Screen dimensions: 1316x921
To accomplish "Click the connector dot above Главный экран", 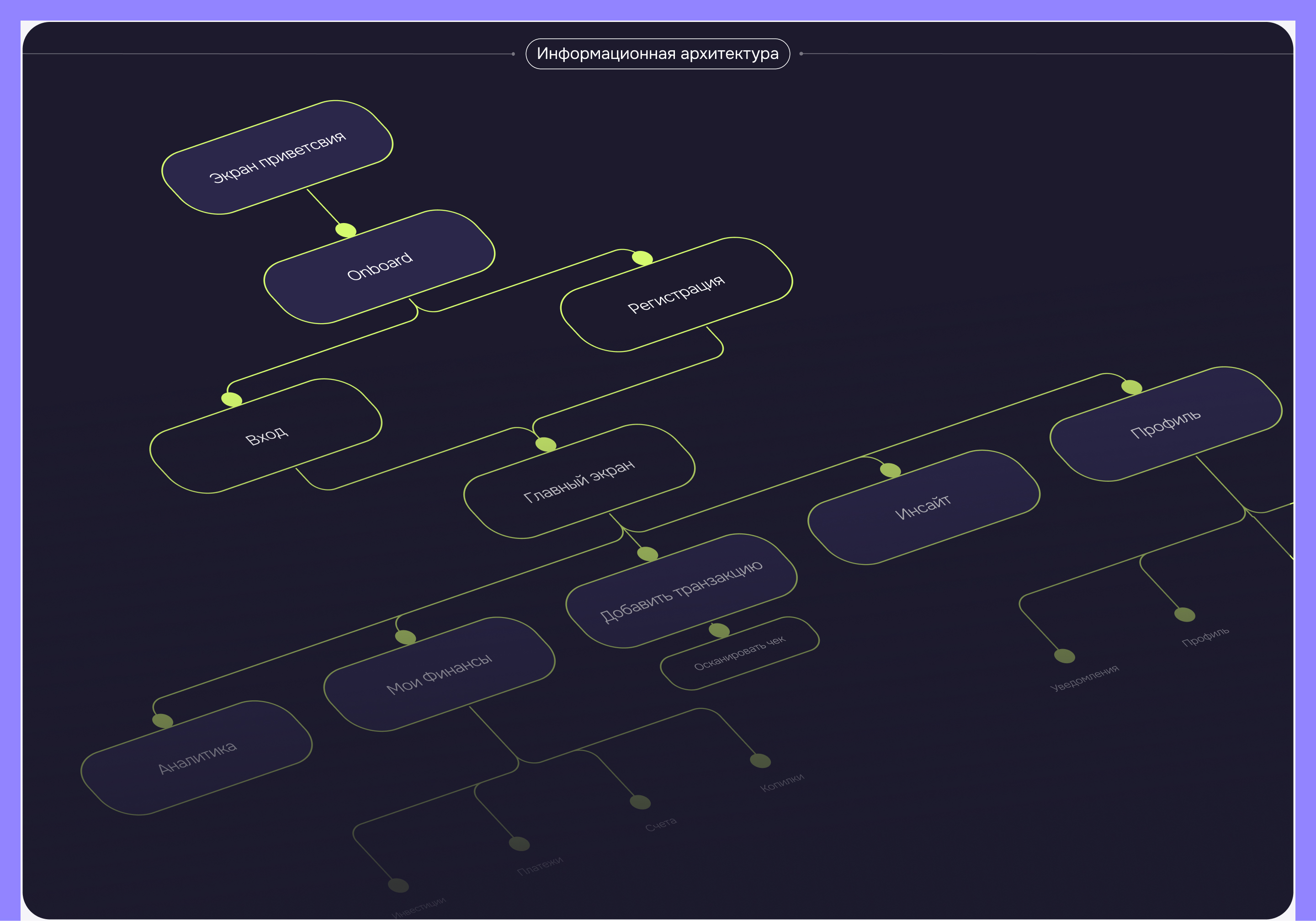I will point(546,444).
